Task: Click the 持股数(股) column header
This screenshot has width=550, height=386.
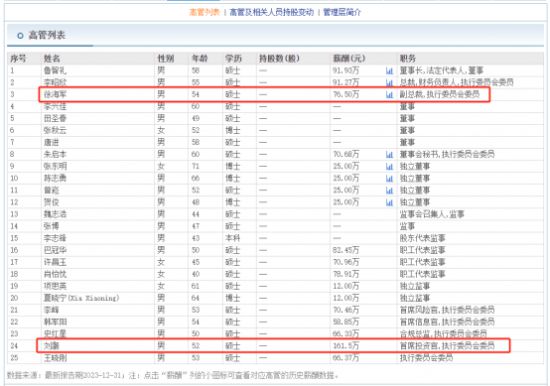Action: pos(279,58)
